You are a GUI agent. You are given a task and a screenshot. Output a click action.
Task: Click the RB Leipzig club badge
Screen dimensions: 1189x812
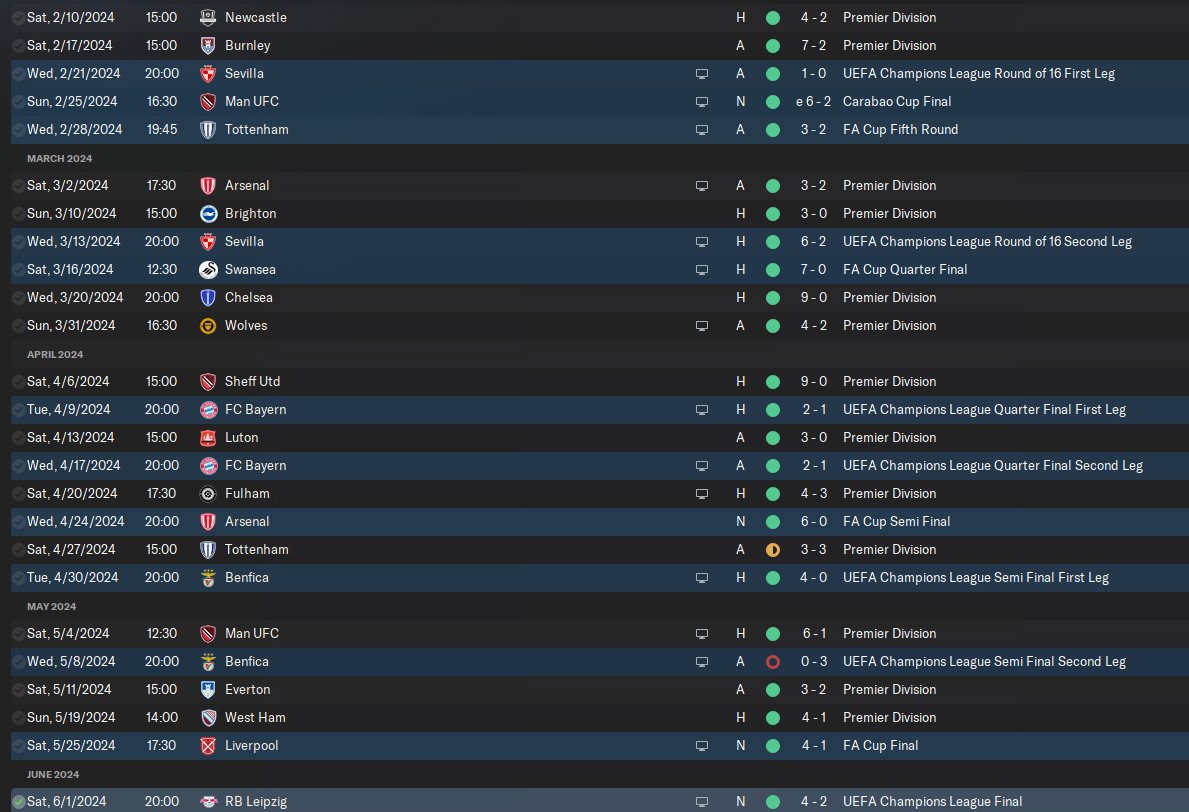pos(208,801)
